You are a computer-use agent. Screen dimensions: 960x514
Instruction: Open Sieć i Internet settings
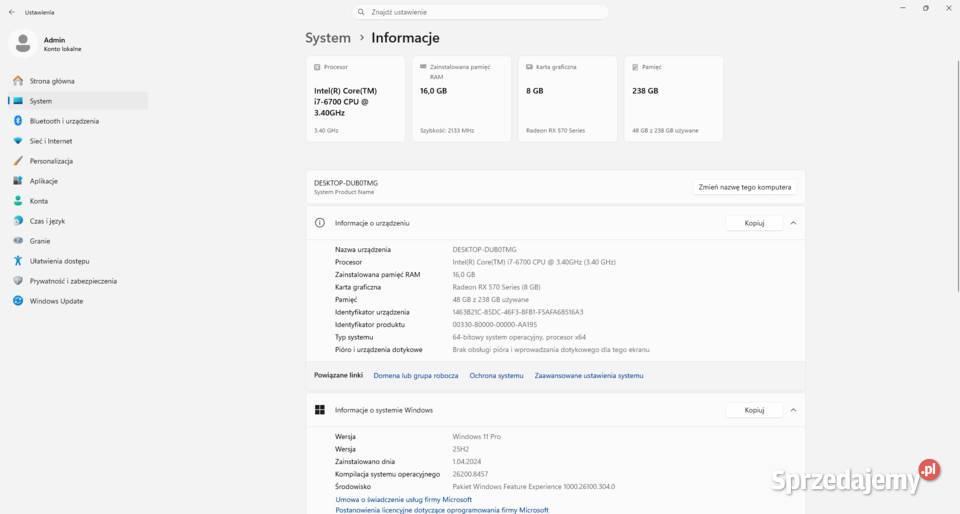78,141
